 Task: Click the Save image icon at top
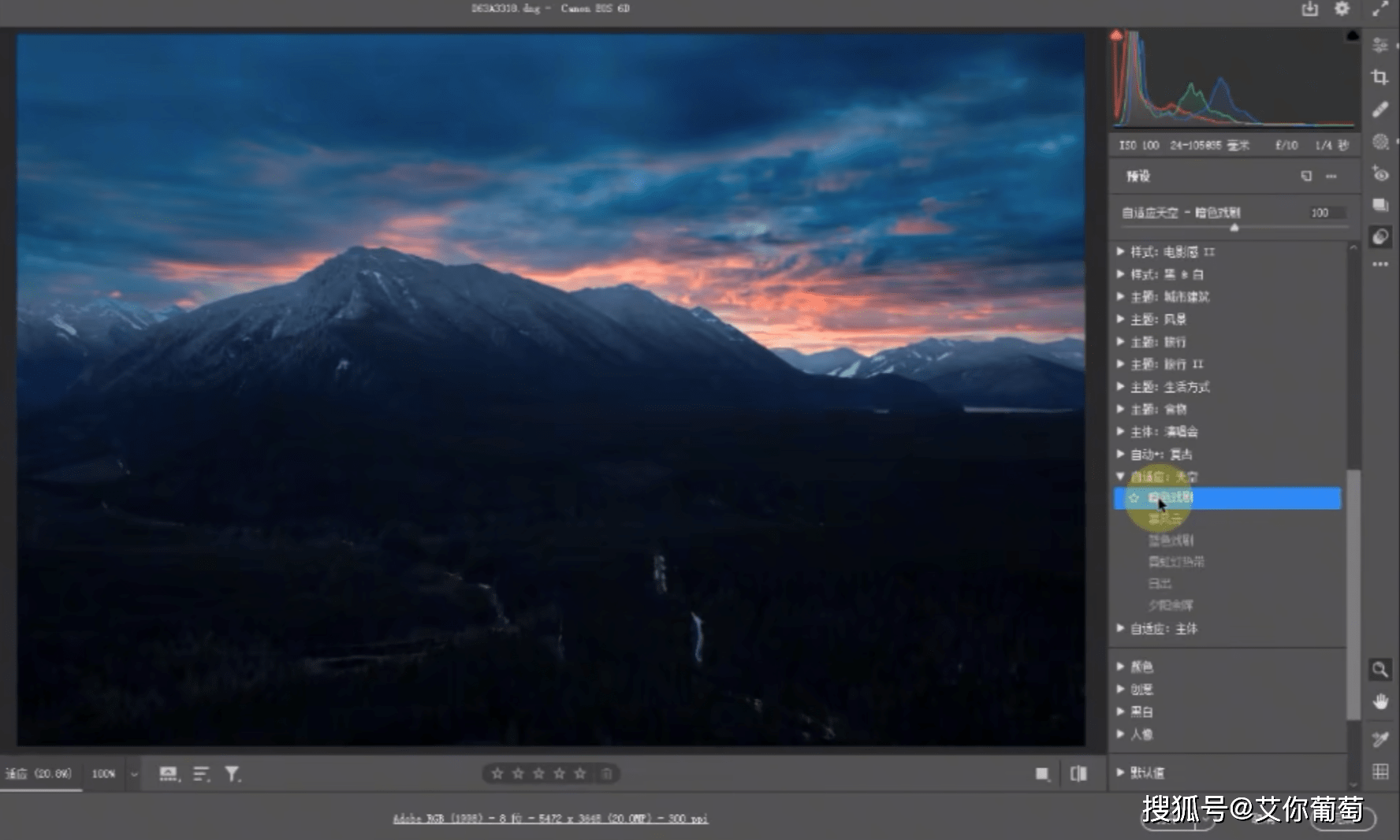coord(1309,9)
